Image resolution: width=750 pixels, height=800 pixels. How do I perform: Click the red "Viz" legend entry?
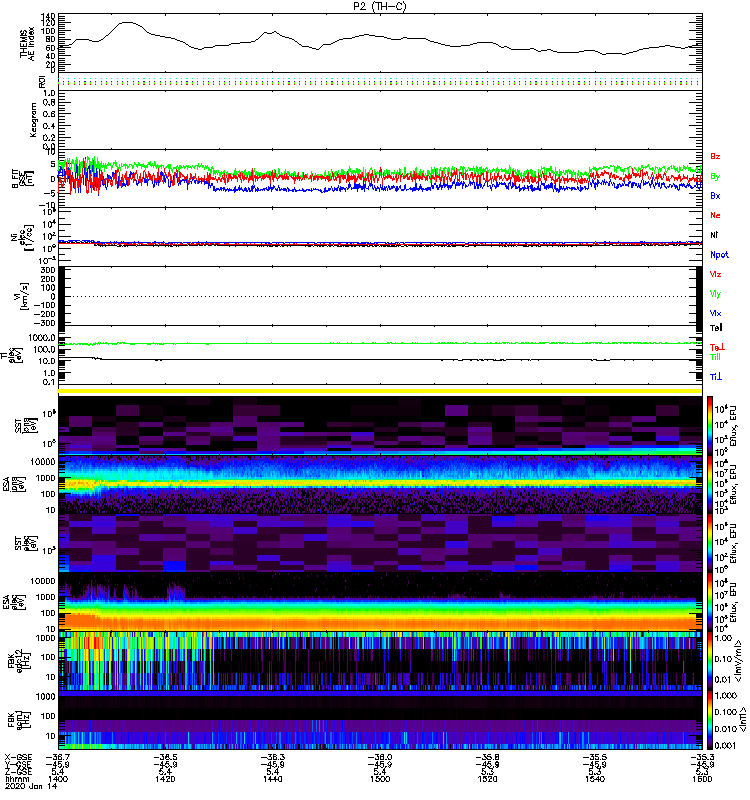click(715, 274)
